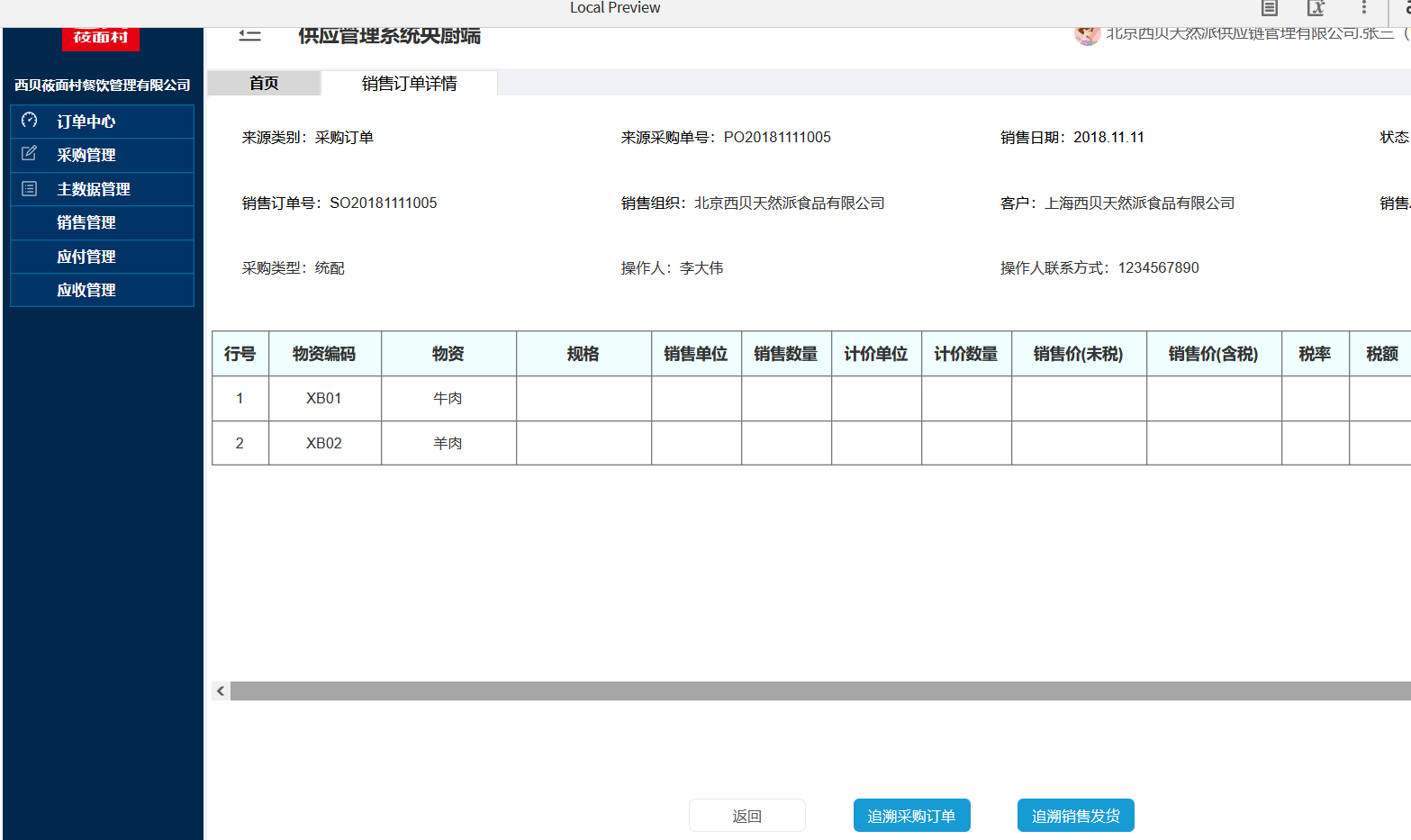Screen dimensions: 1411x840
Task: Select the 羊肉 cell
Action: tap(448, 443)
